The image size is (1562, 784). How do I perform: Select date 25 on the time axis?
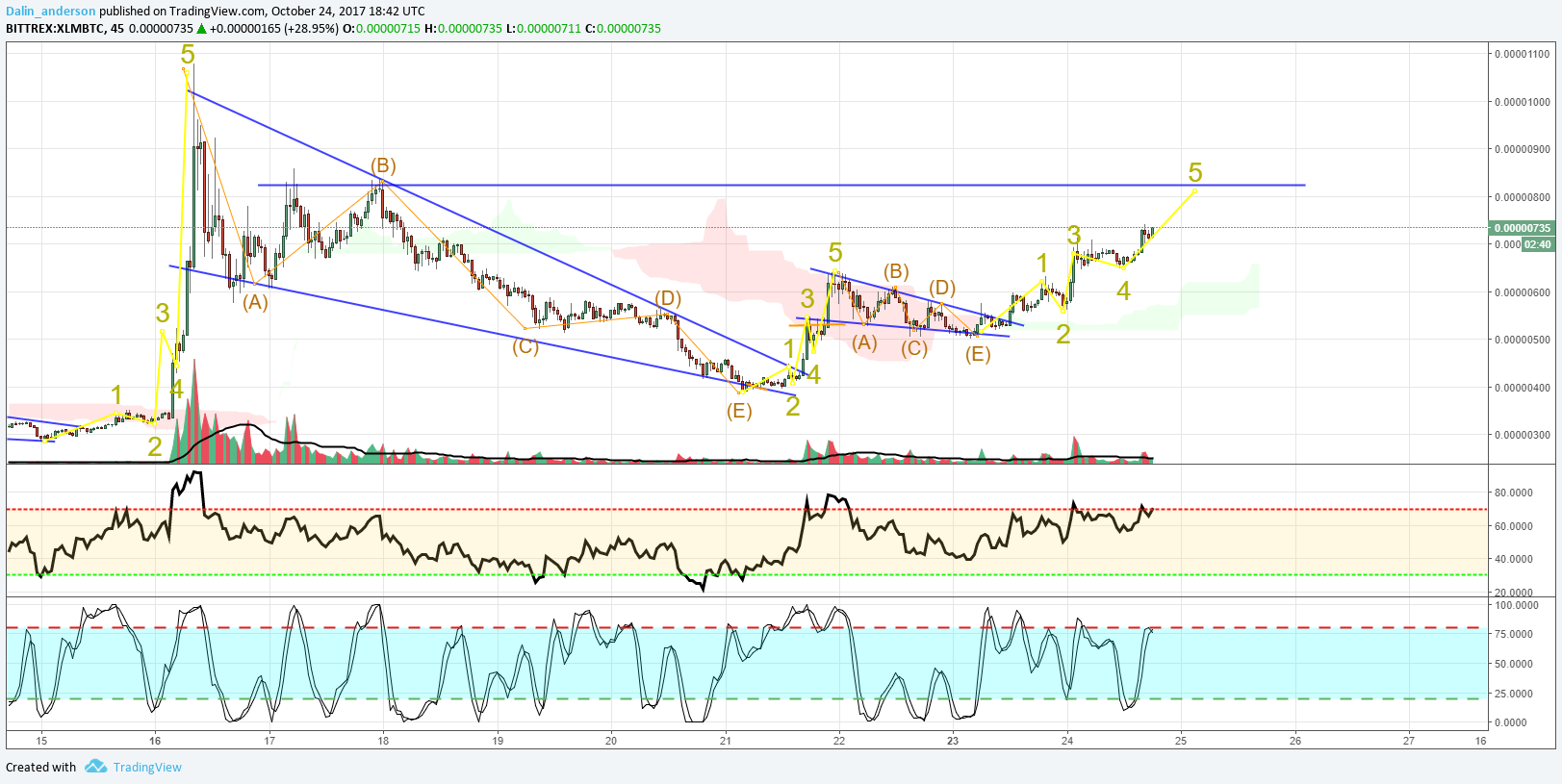[1181, 741]
